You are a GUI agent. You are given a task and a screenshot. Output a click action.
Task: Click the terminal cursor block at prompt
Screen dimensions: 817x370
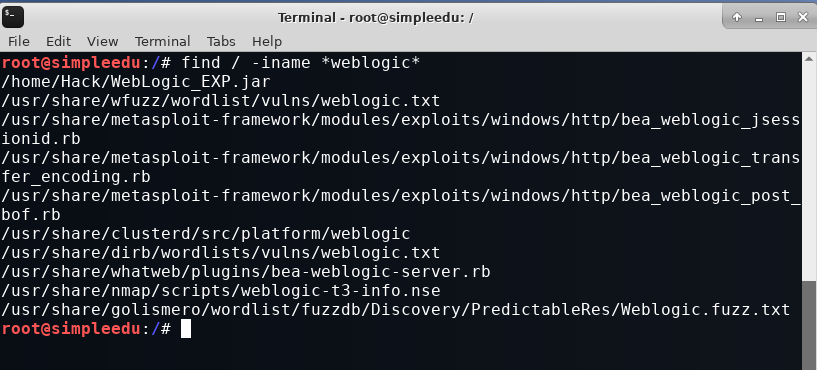click(186, 329)
